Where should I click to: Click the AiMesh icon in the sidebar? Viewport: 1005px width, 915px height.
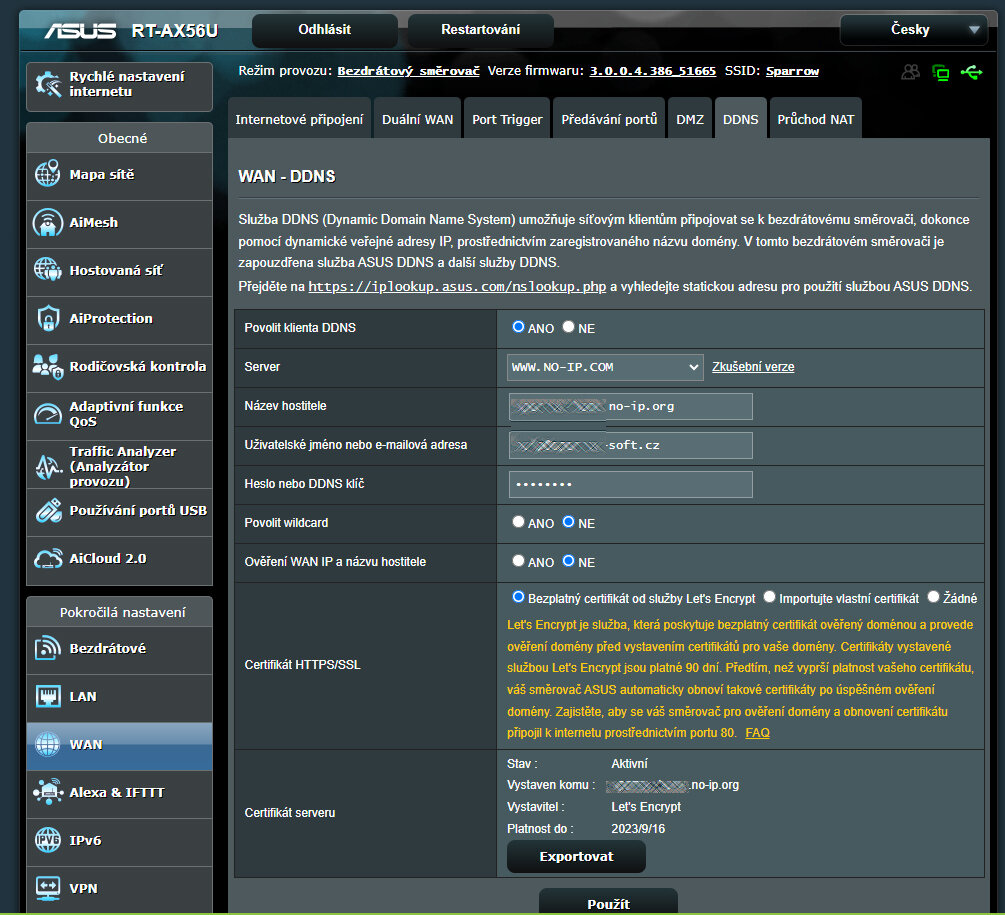click(47, 222)
